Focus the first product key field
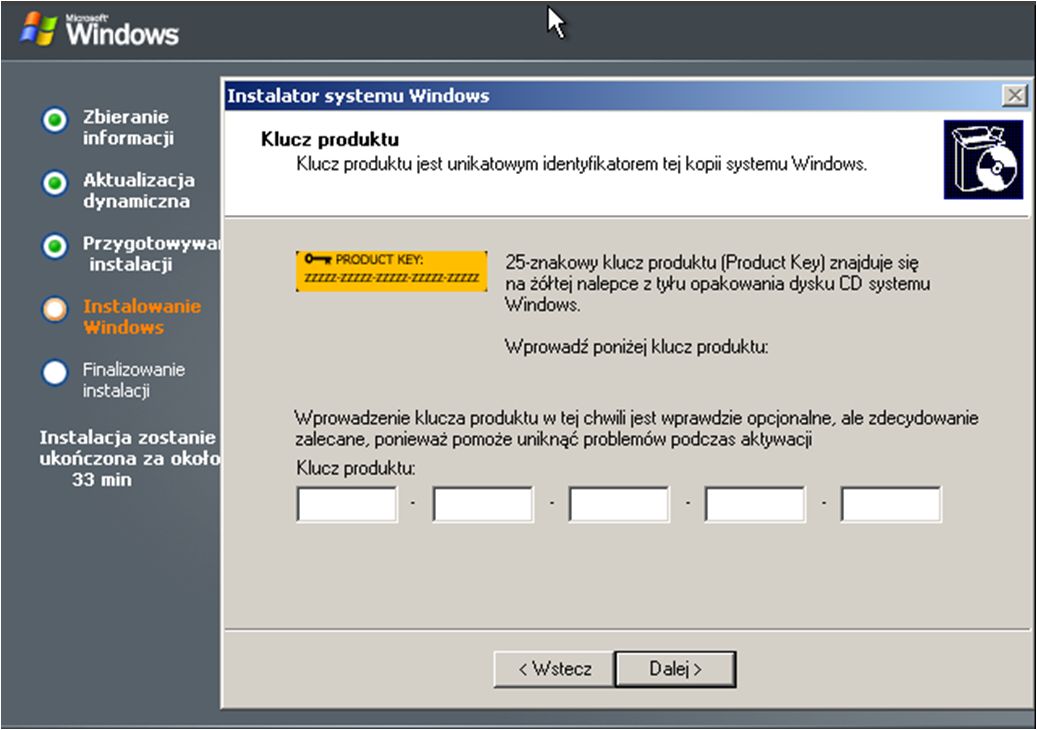 tap(347, 505)
